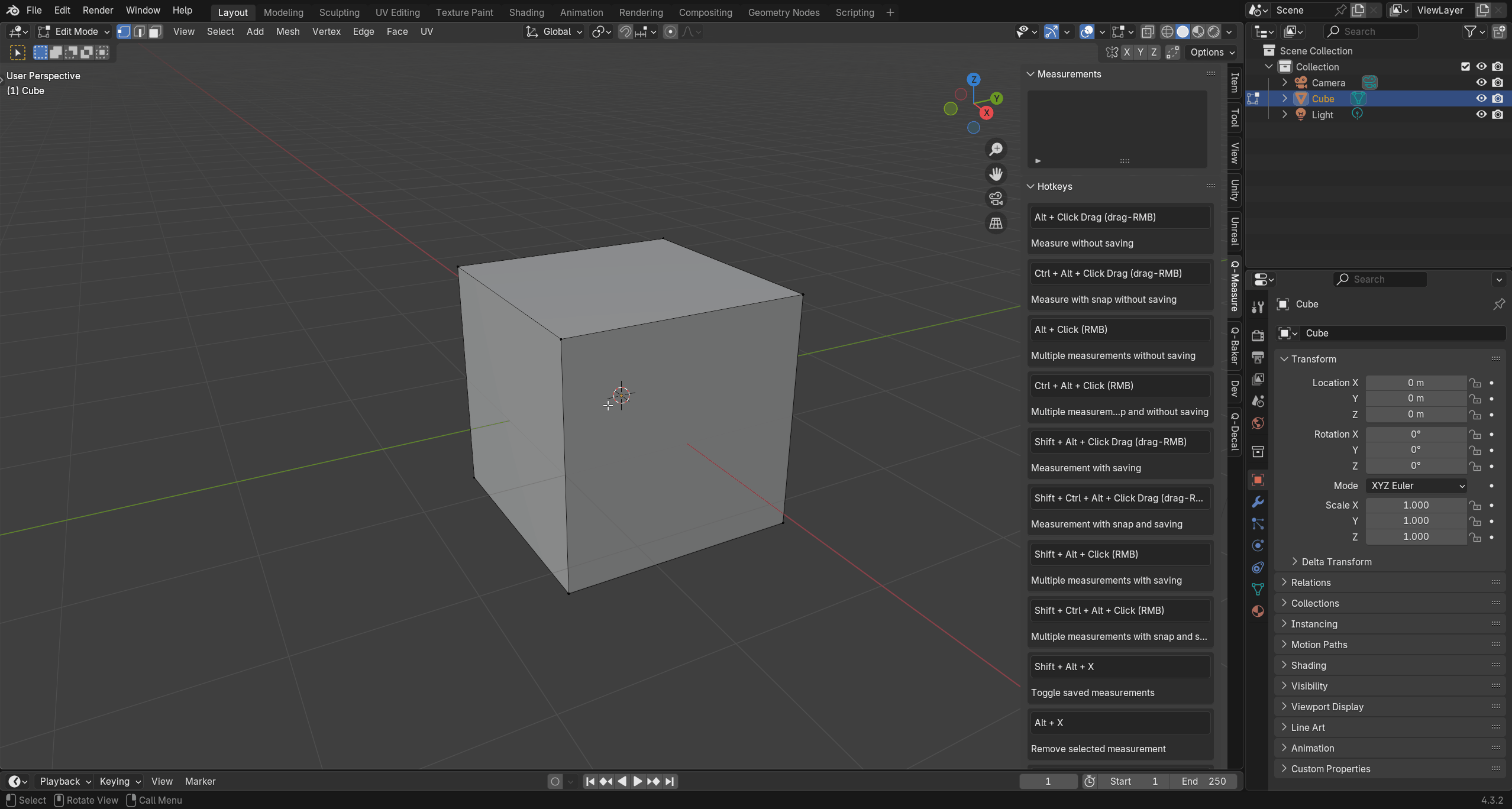The width and height of the screenshot is (1512, 809).
Task: Click the zoom view magnifier icon
Action: 996,149
